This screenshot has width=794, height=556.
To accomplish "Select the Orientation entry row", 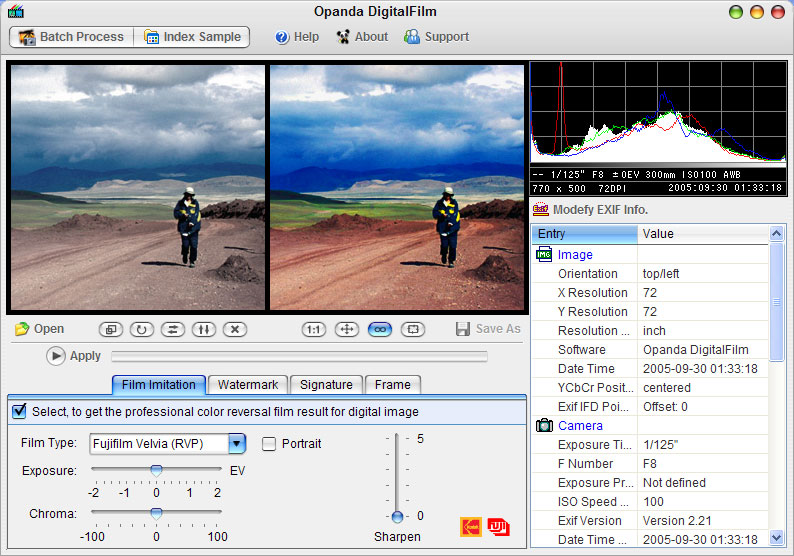I will click(x=650, y=274).
